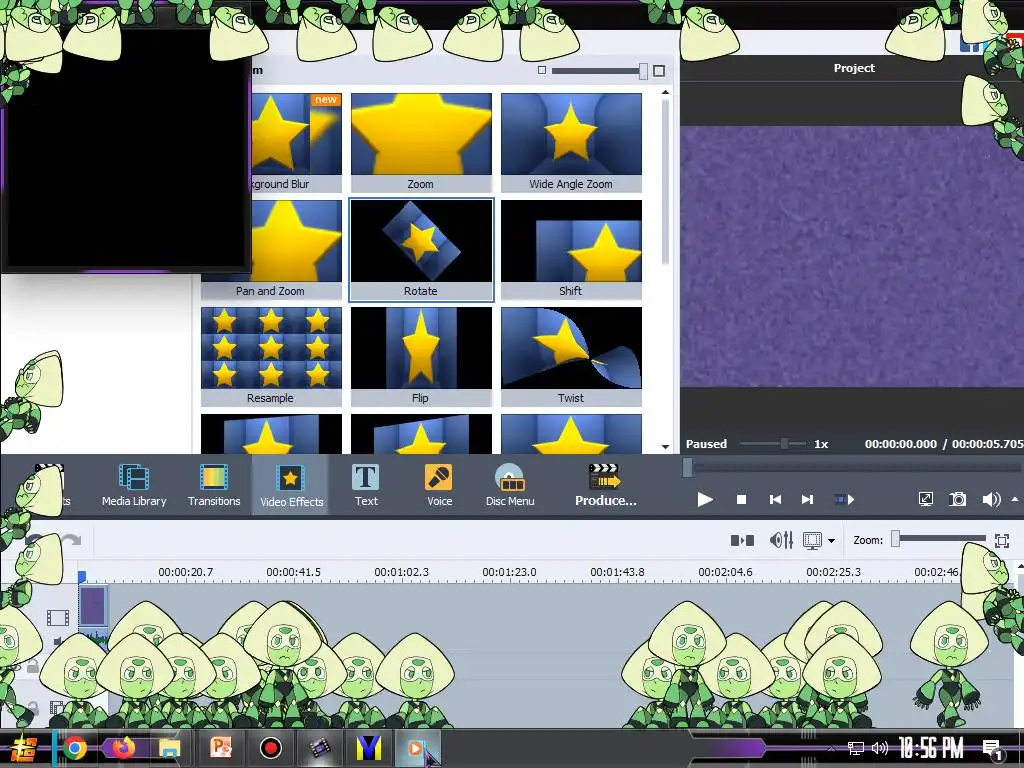
Task: Open Google Chrome from taskbar
Action: [x=75, y=748]
